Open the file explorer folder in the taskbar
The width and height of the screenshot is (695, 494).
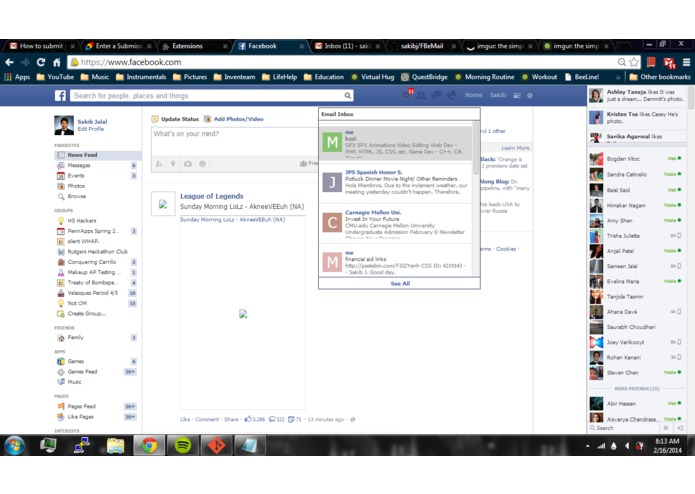pyautogui.click(x=115, y=445)
